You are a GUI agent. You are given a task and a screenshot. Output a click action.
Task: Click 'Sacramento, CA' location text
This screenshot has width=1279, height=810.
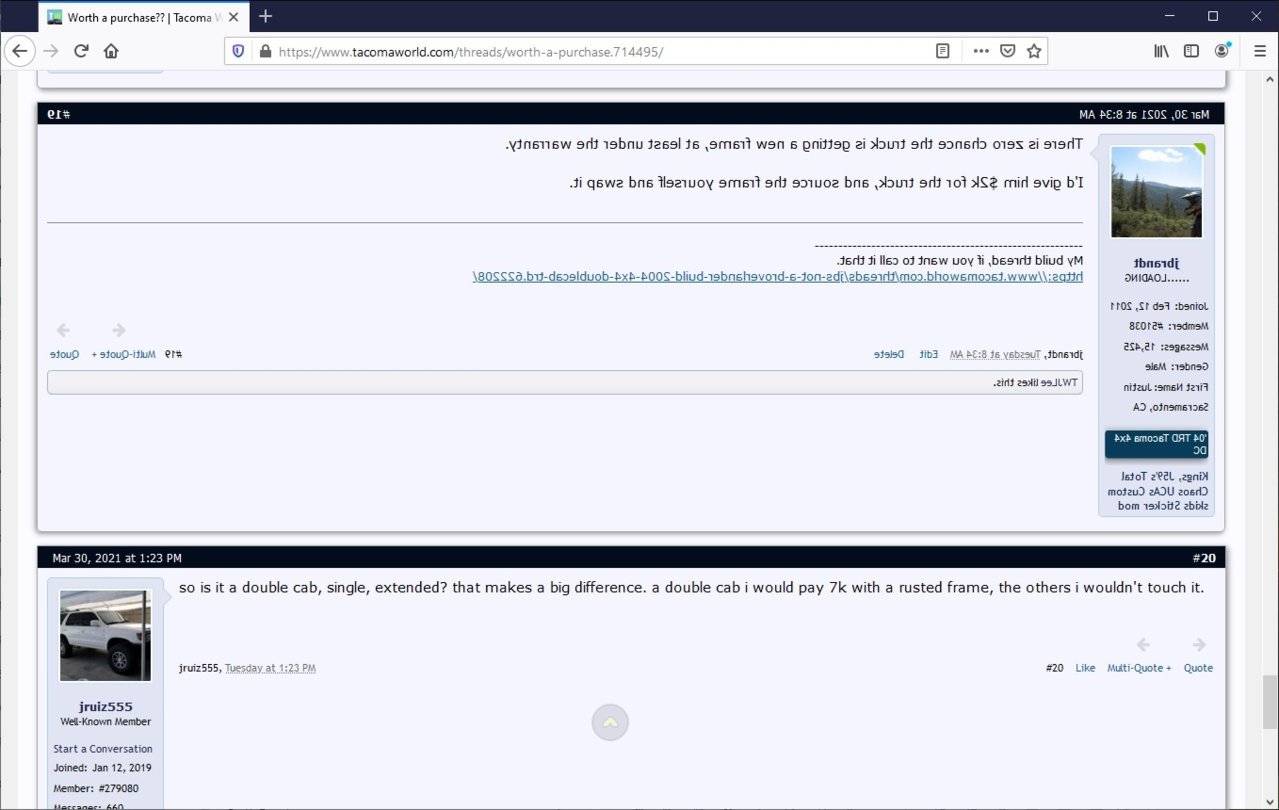(x=1170, y=408)
